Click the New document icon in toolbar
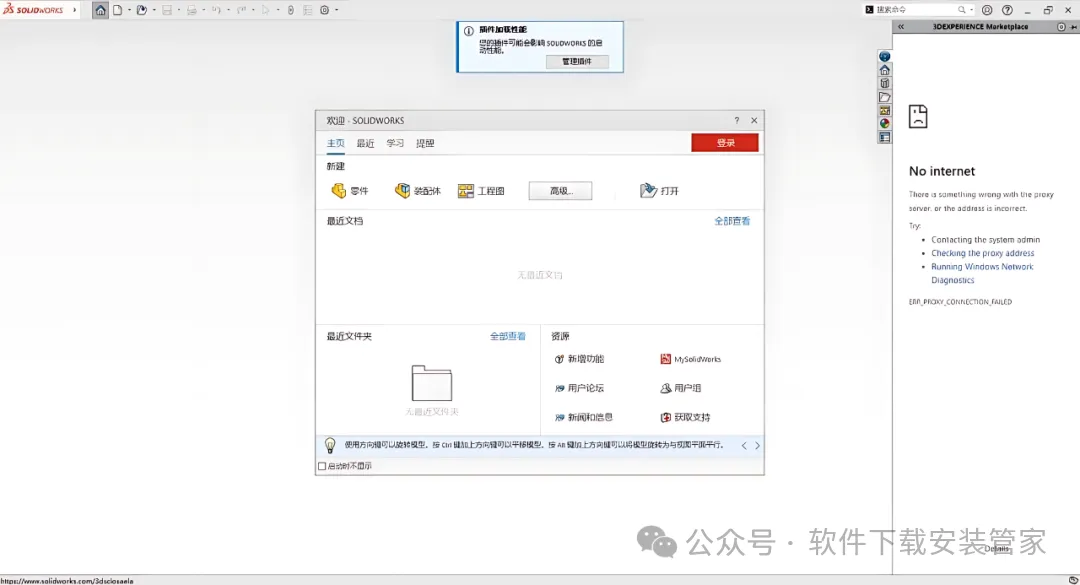 (118, 10)
